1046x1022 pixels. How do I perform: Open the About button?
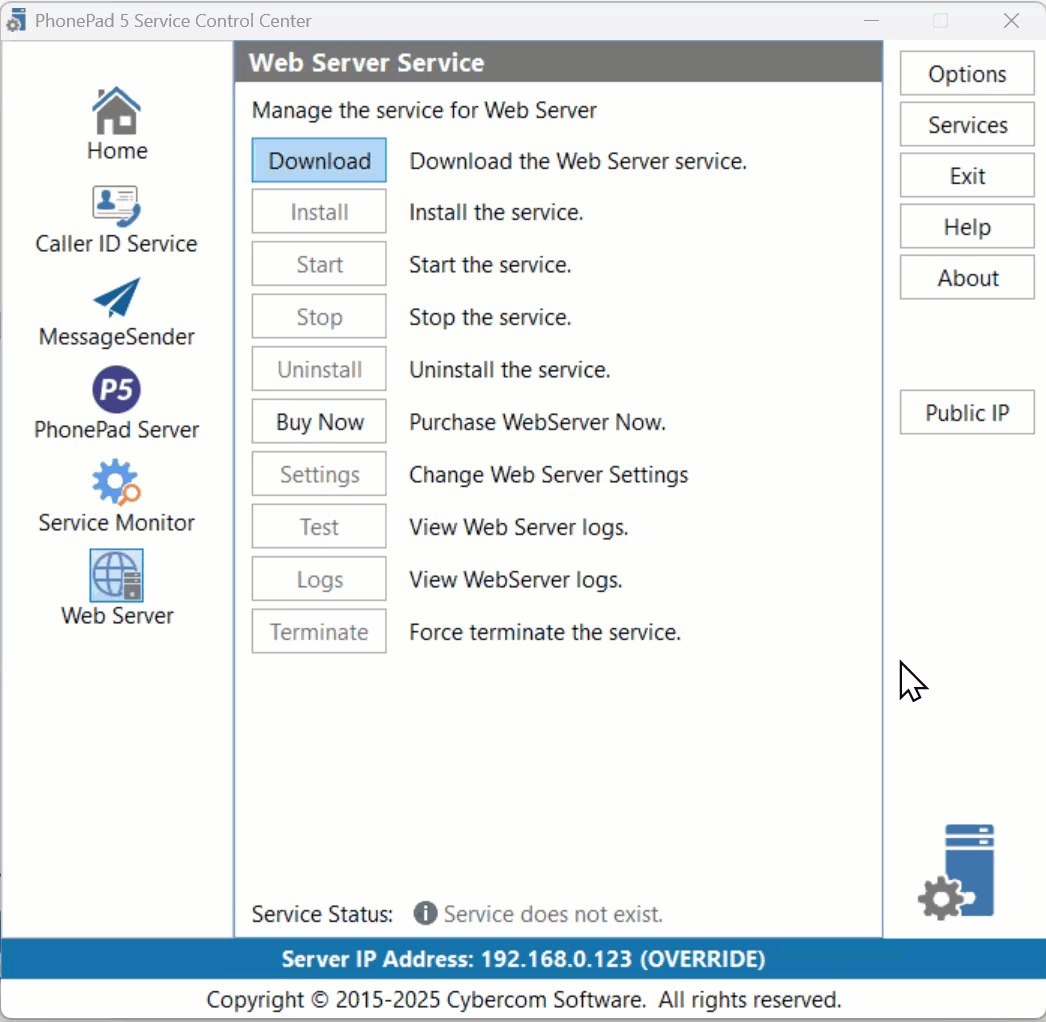[x=967, y=278]
